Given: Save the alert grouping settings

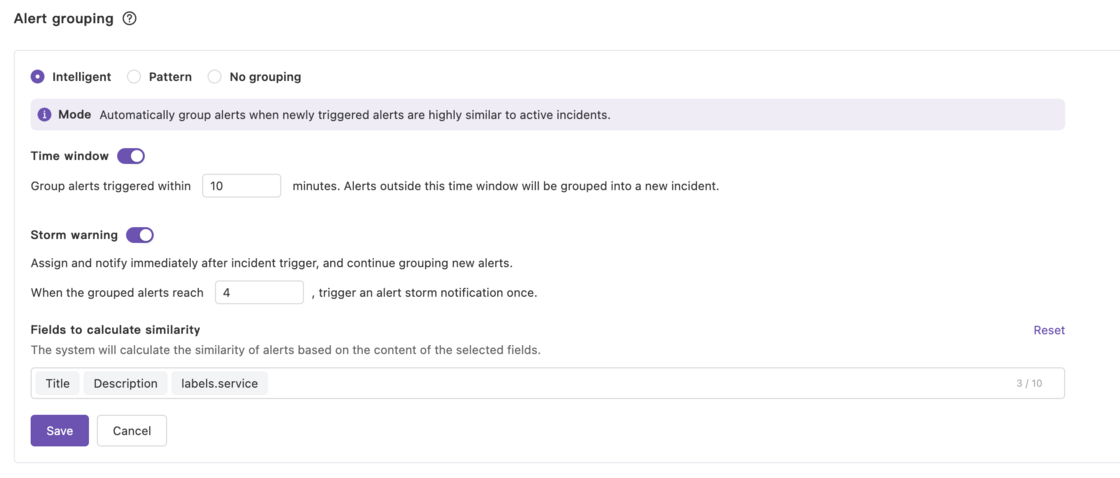Looking at the screenshot, I should 60,431.
